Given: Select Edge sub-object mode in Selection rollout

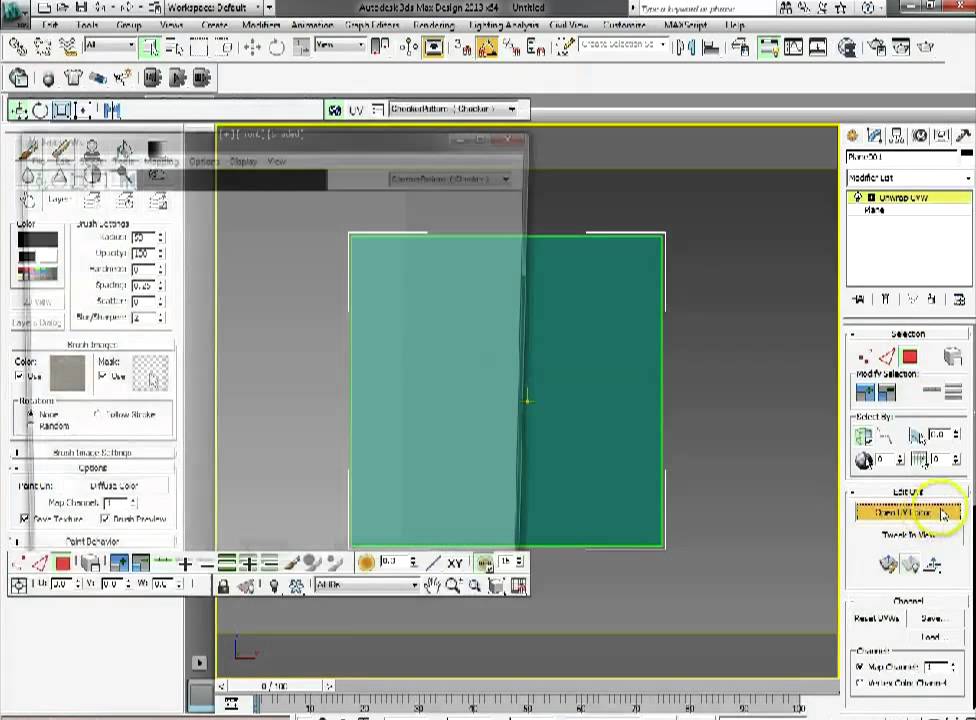Looking at the screenshot, I should pyautogui.click(x=887, y=357).
